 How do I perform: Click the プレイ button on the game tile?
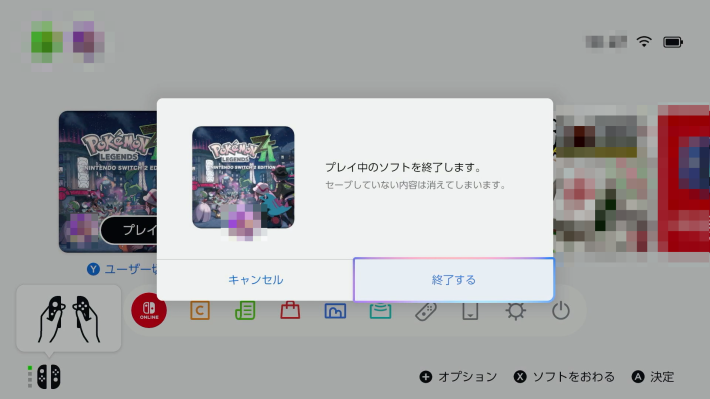pos(129,230)
